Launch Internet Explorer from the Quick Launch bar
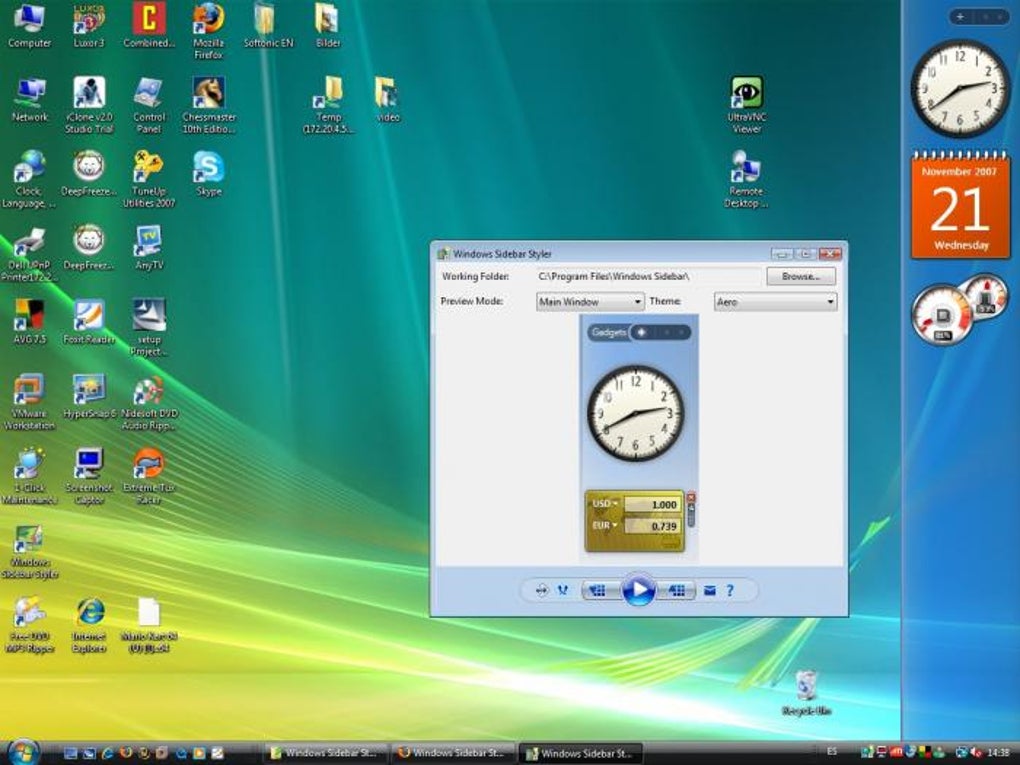This screenshot has width=1020, height=765. click(107, 753)
